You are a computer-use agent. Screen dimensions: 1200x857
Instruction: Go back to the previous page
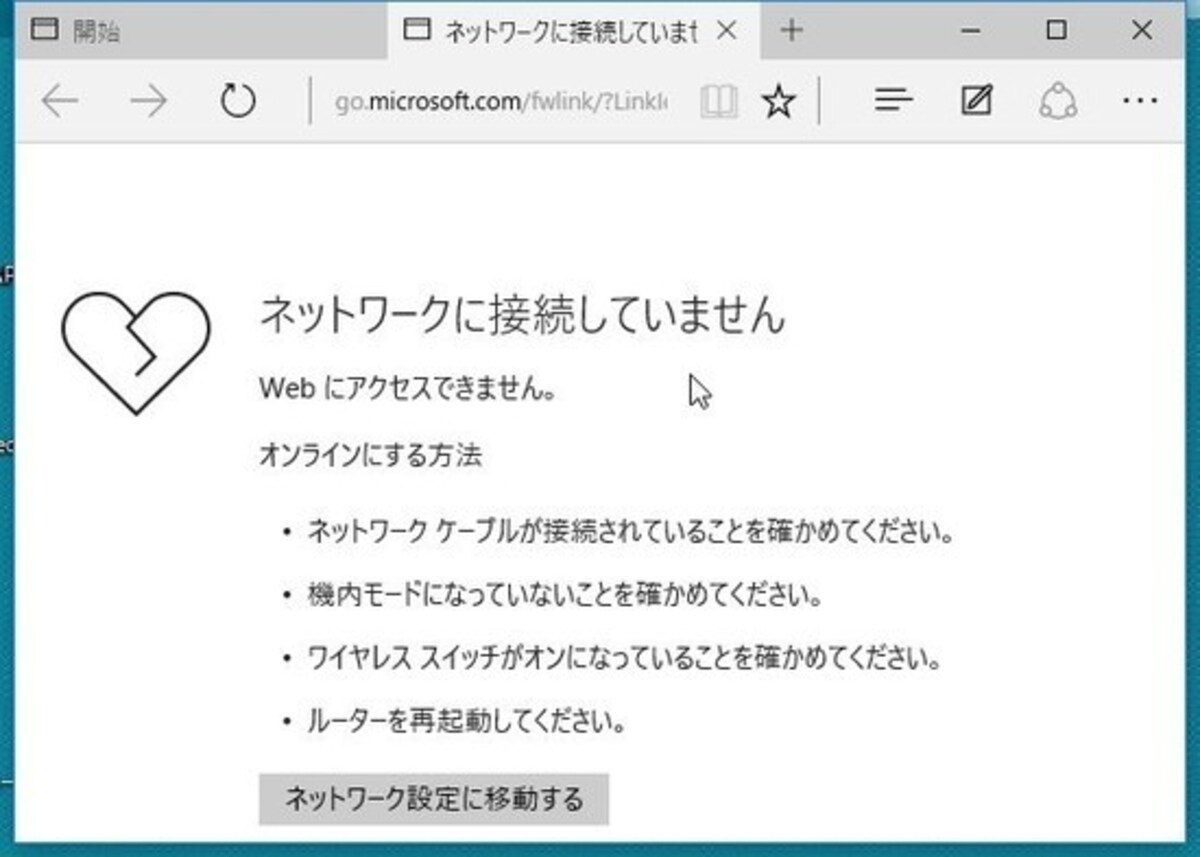click(x=60, y=101)
